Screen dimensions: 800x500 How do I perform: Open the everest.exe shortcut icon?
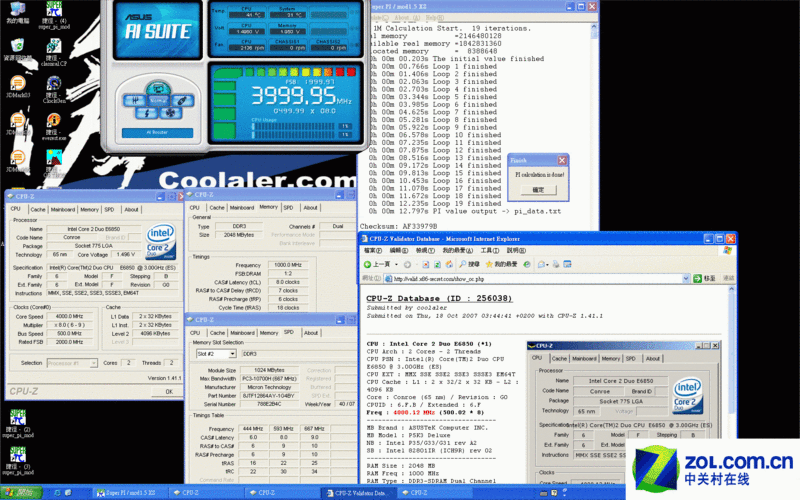pyautogui.click(x=54, y=126)
